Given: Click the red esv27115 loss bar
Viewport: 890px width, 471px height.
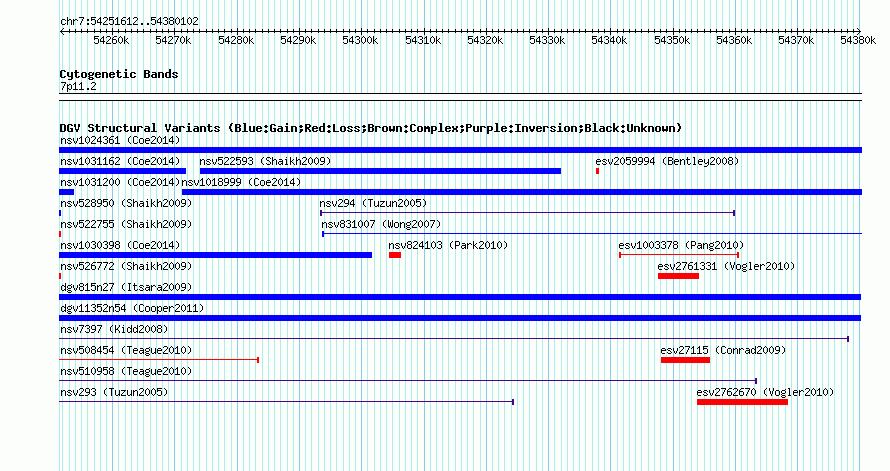Looking at the screenshot, I should (685, 360).
